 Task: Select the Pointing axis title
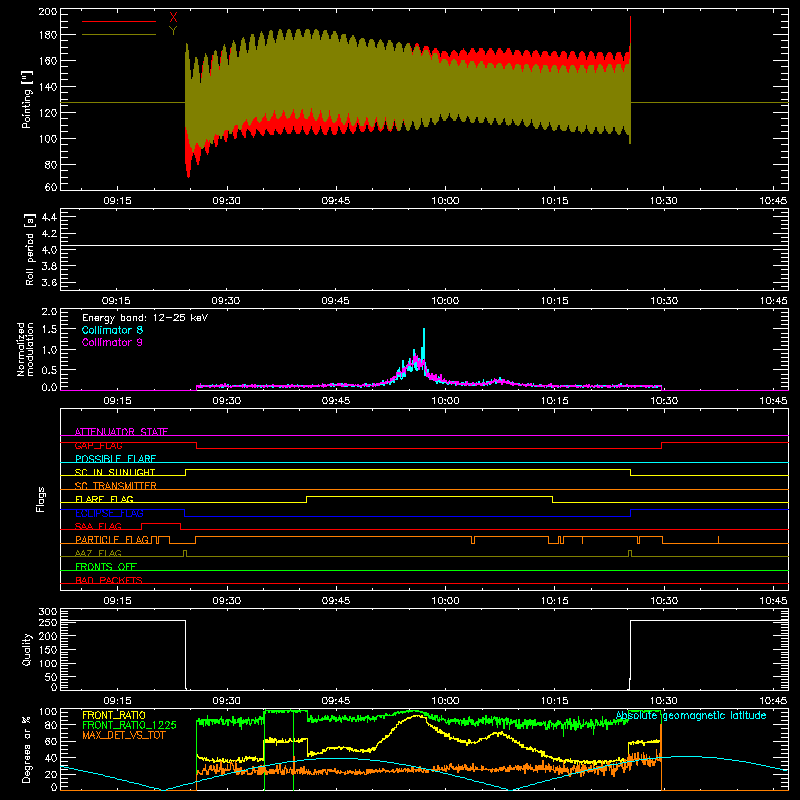pyautogui.click(x=27, y=99)
